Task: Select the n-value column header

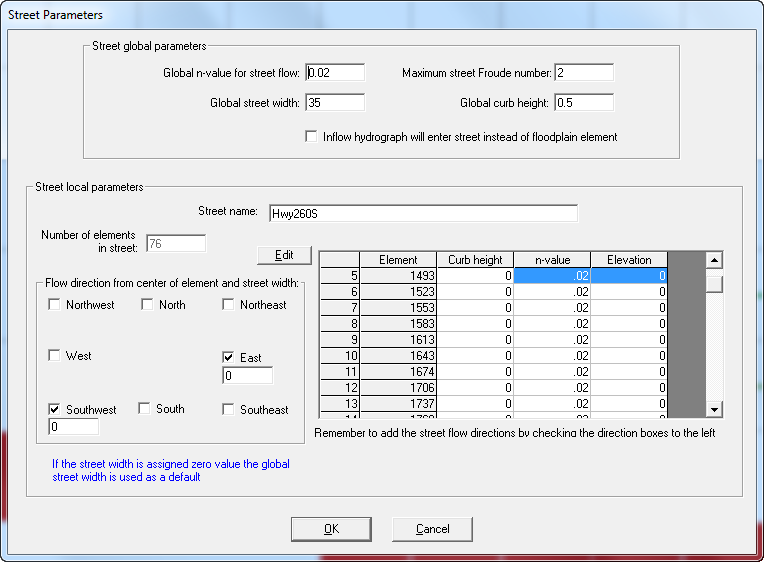Action: coord(552,260)
